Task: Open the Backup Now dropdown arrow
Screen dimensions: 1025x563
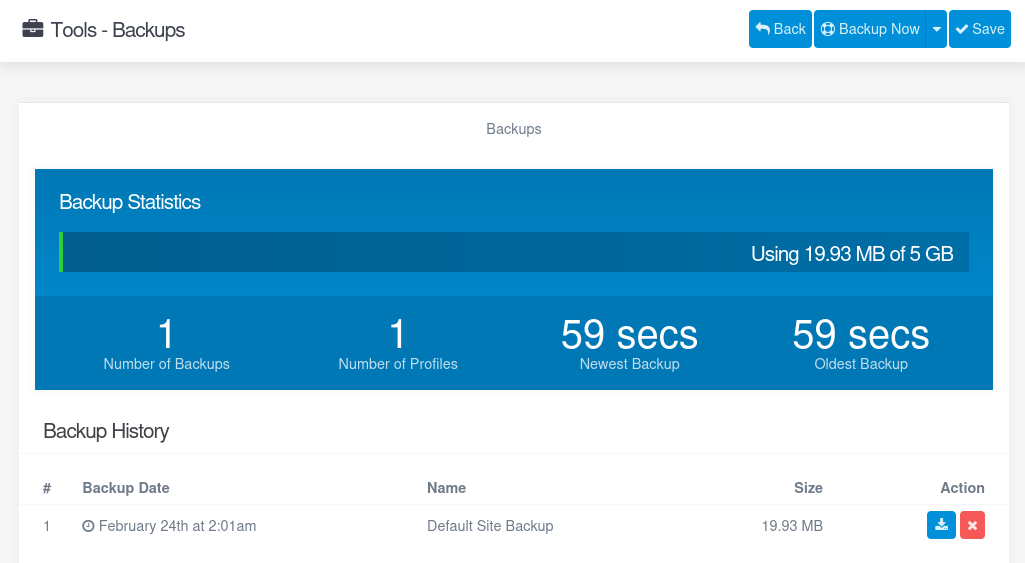Action: tap(936, 29)
